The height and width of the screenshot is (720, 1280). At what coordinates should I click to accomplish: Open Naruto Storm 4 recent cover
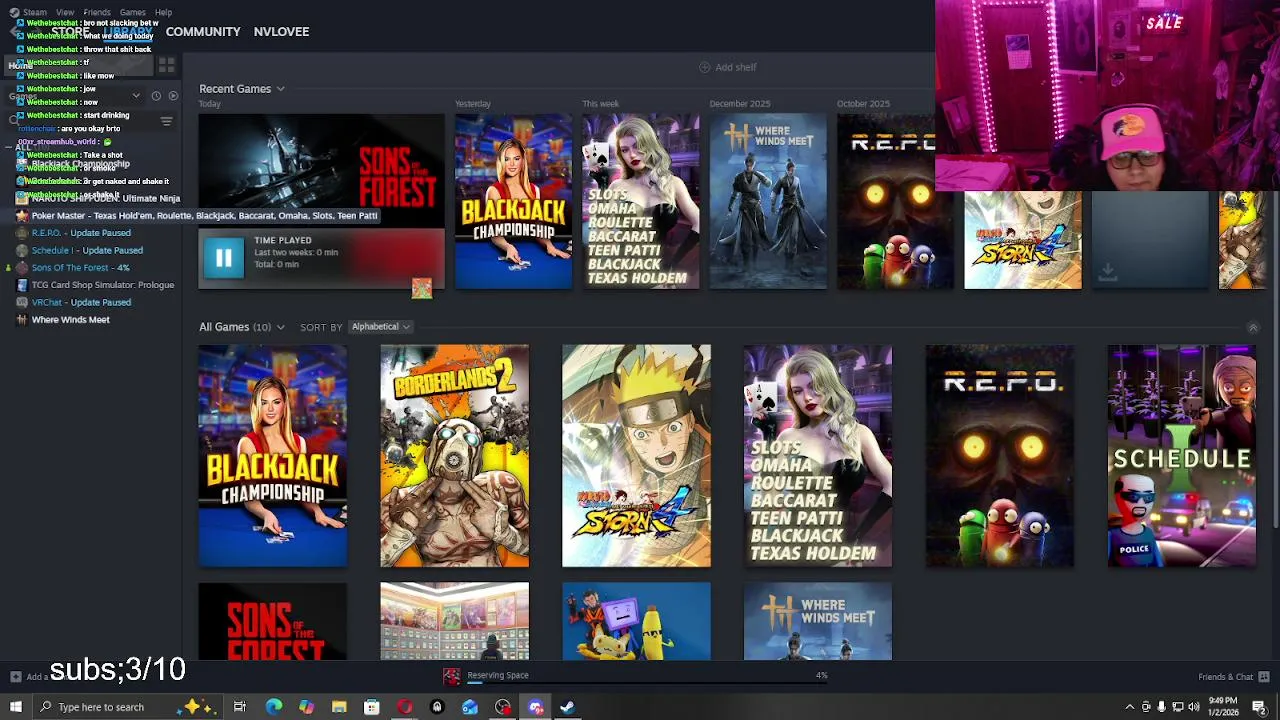pos(1022,240)
